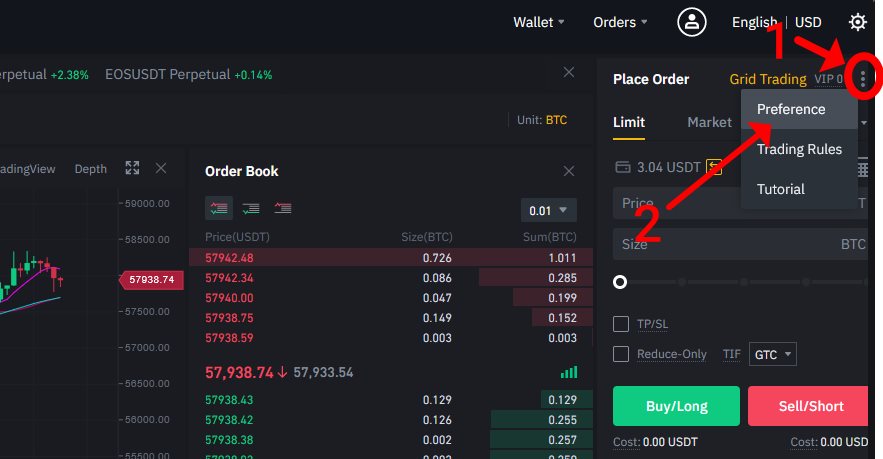The image size is (883, 459).
Task: Click the Sum(BTC) column header
Action: (549, 237)
